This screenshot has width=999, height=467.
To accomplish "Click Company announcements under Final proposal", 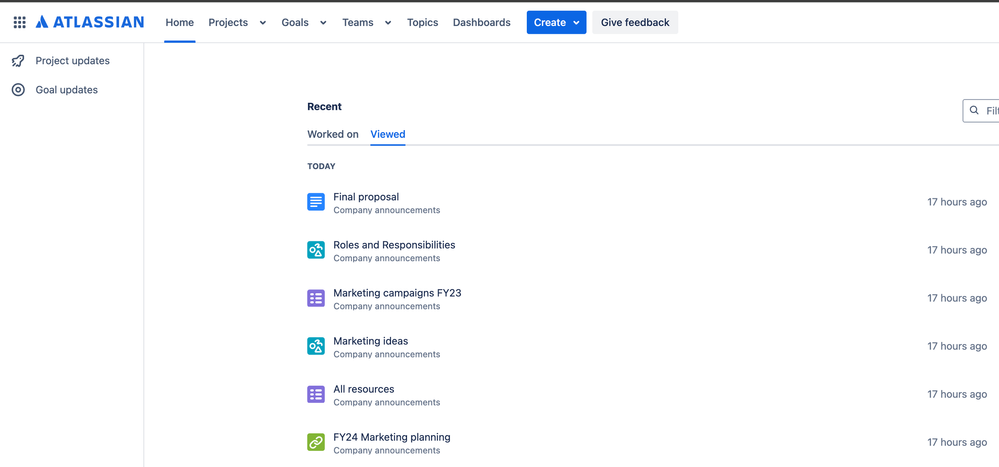I will point(387,210).
